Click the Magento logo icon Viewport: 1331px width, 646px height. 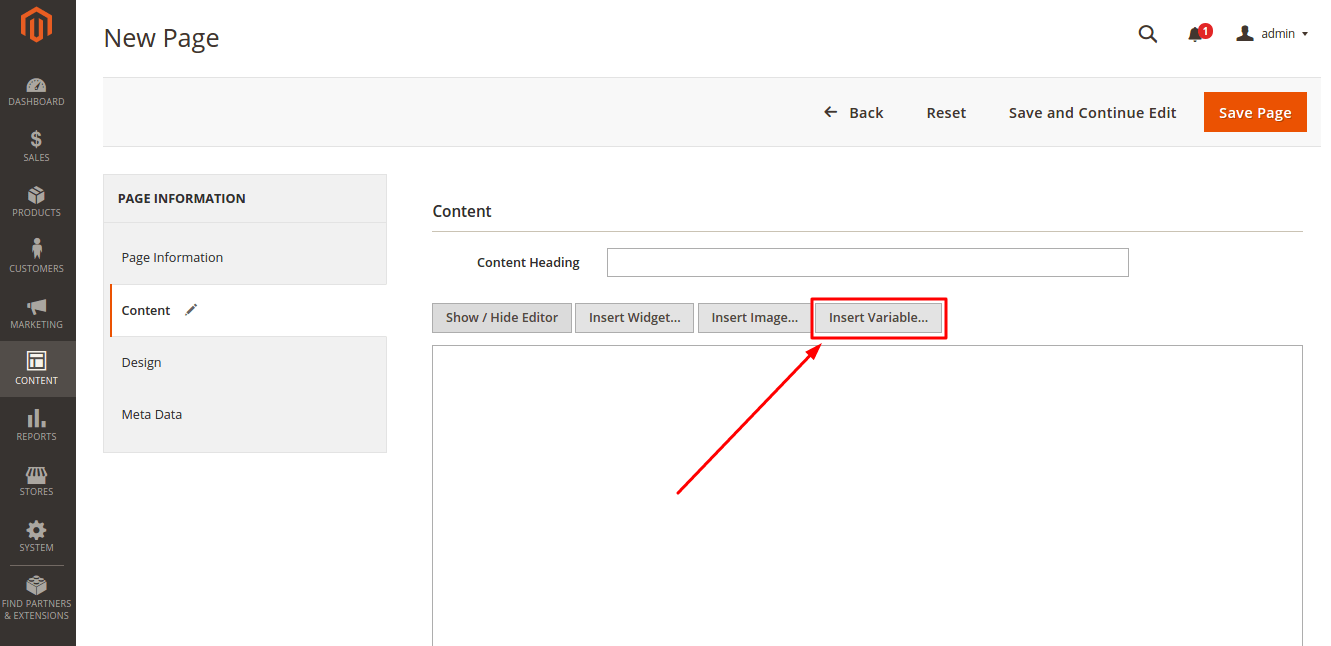(x=37, y=26)
